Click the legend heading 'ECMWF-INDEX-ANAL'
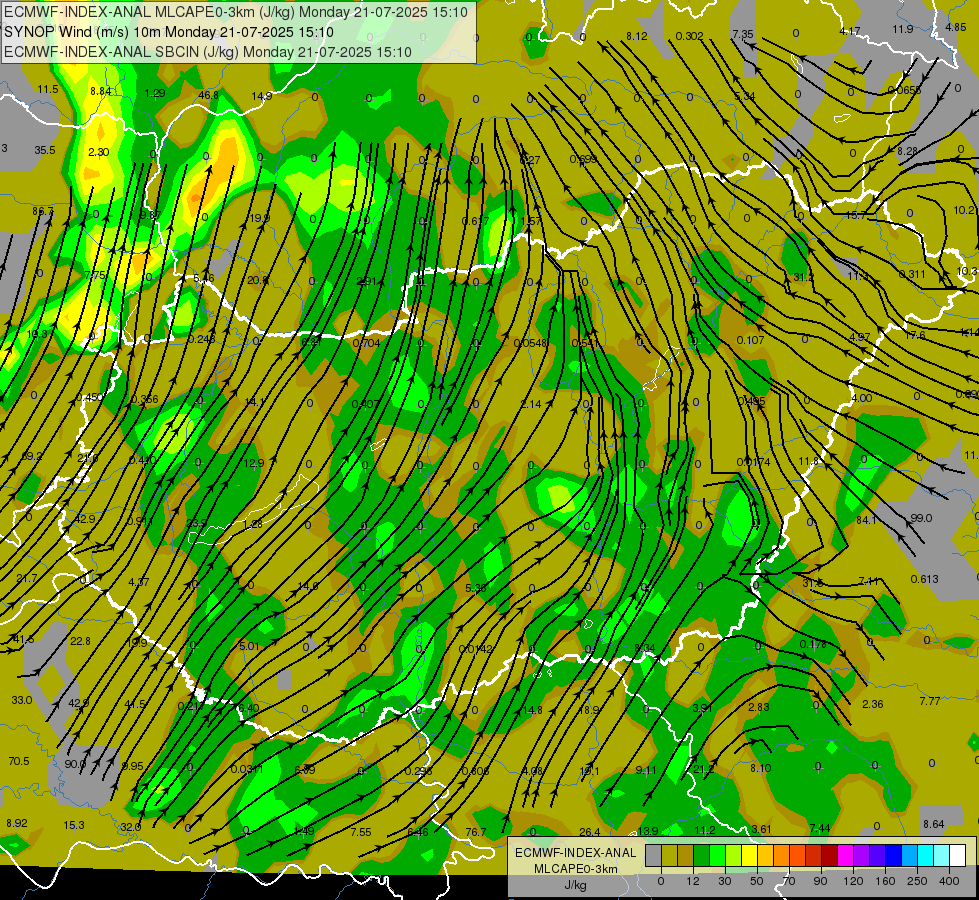Viewport: 979px width, 900px height. click(x=576, y=853)
